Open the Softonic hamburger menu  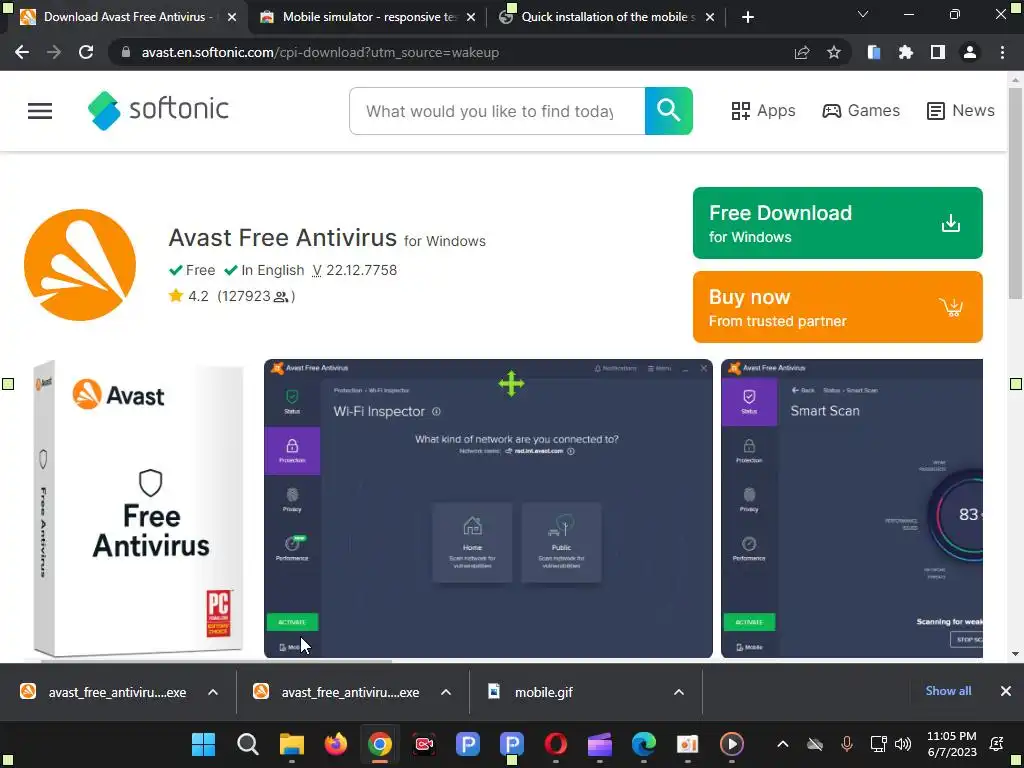point(40,111)
